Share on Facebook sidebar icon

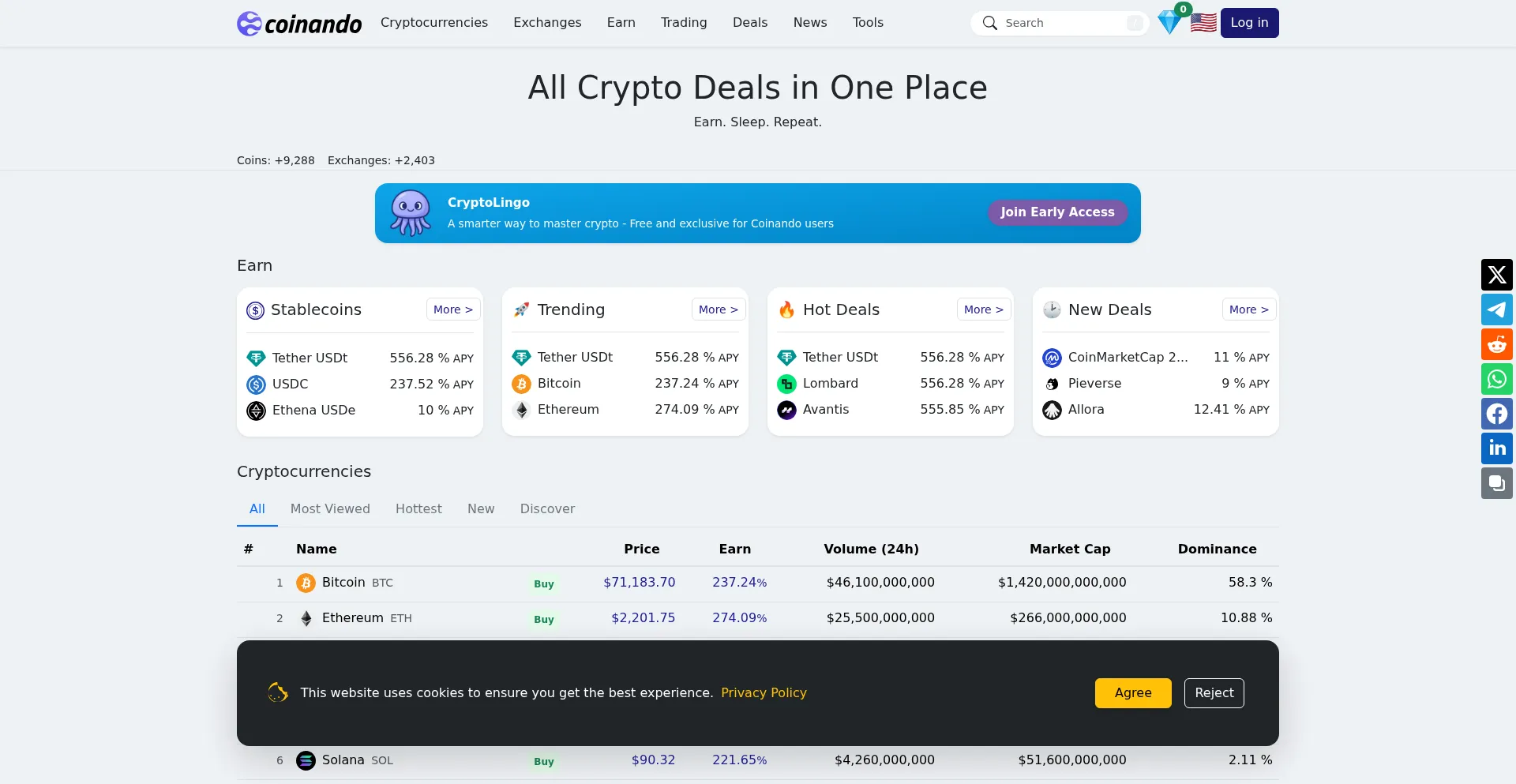pyautogui.click(x=1497, y=414)
